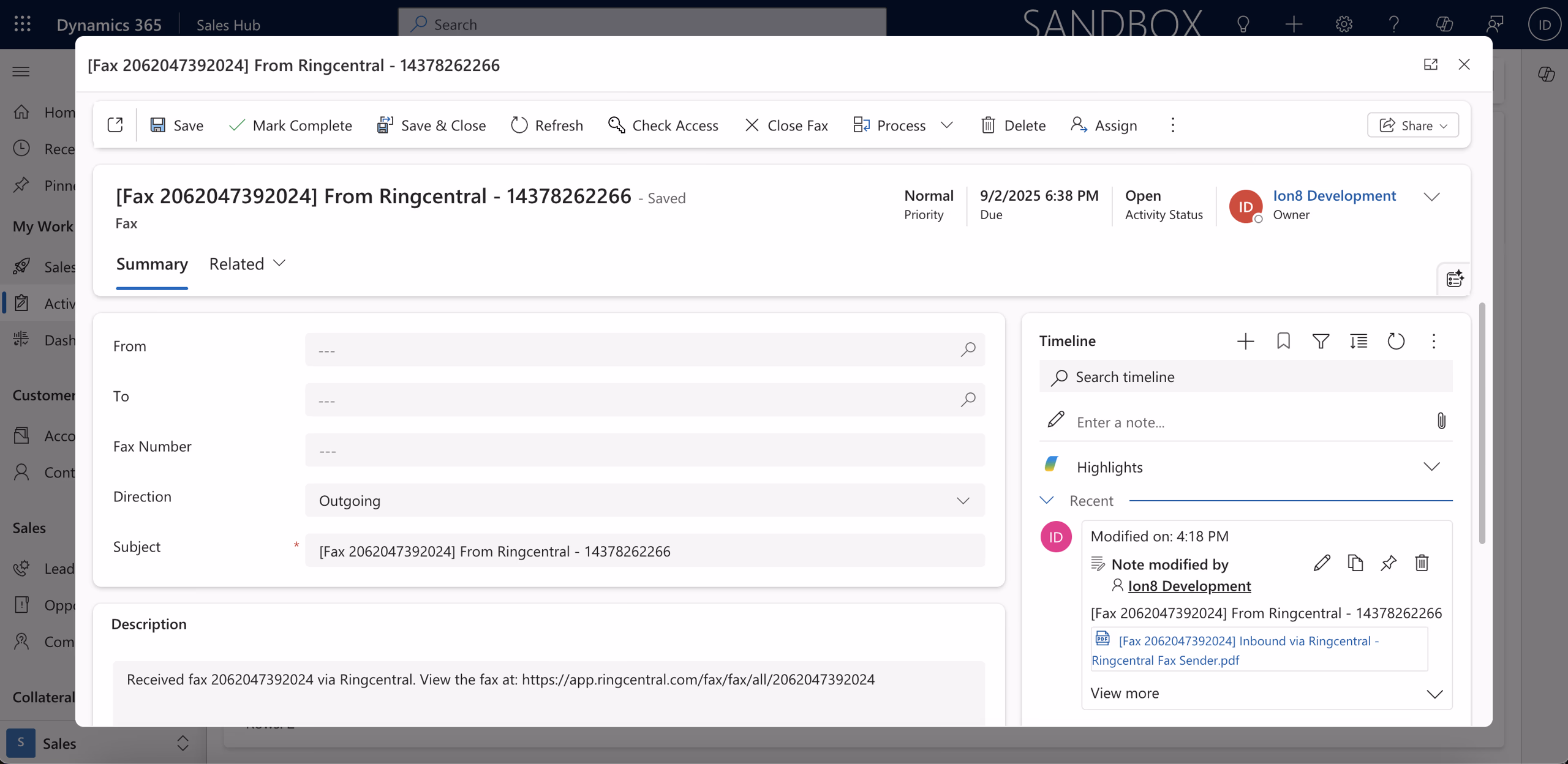This screenshot has height=764, width=1568.
Task: Expand the owner details chevron next to Ion8 Development
Action: point(1432,197)
